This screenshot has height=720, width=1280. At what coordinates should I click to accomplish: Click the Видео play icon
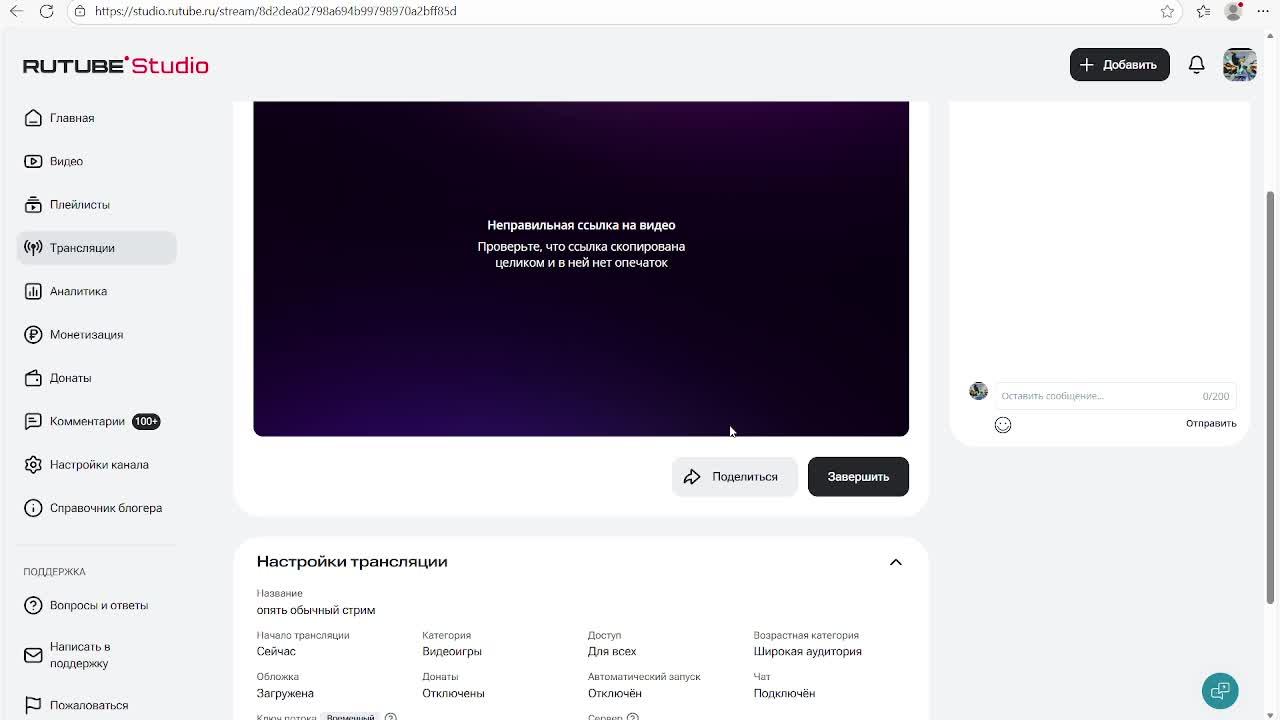point(33,161)
